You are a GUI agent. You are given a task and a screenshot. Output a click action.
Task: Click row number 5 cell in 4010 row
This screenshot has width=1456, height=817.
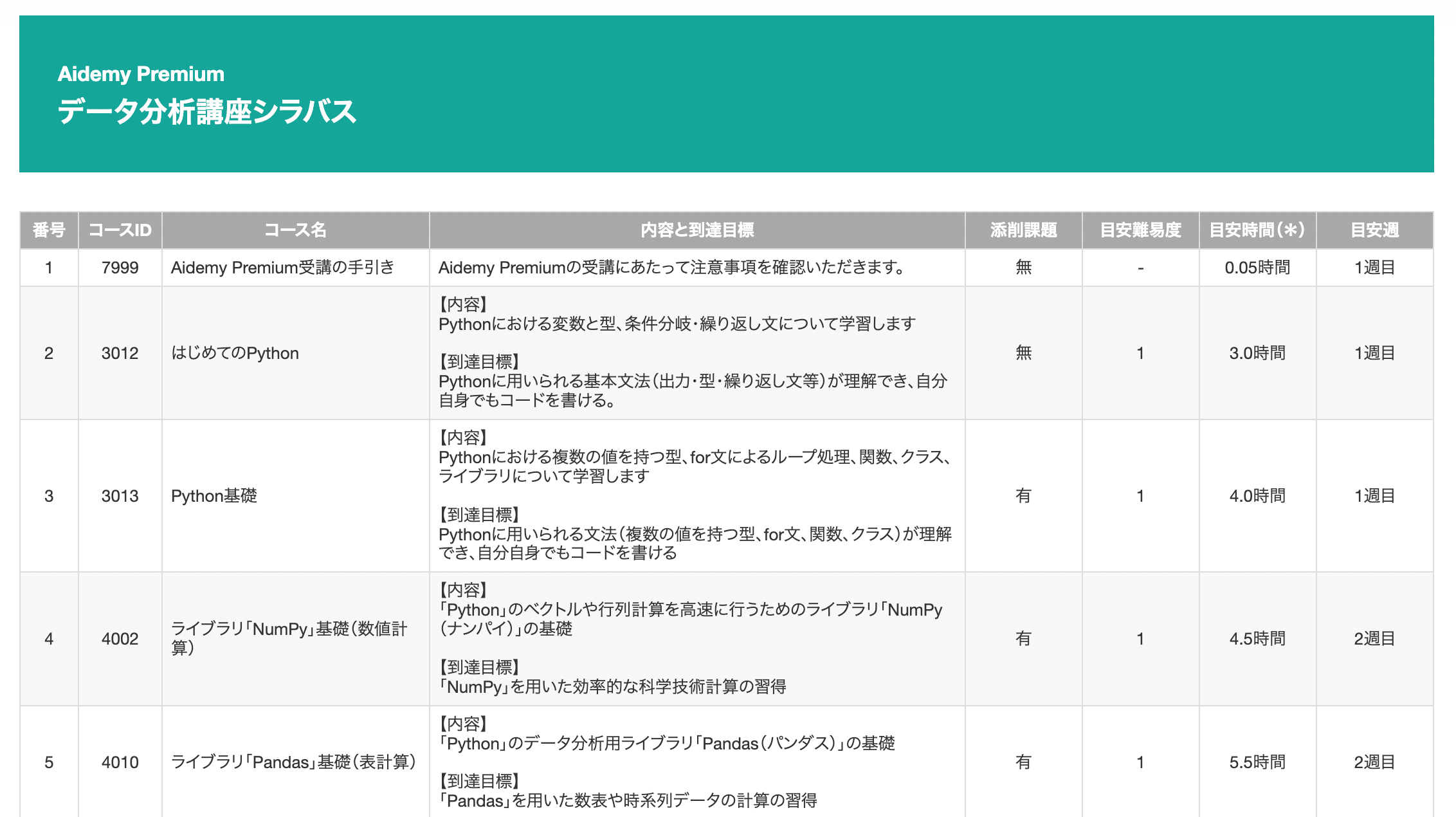pyautogui.click(x=49, y=762)
